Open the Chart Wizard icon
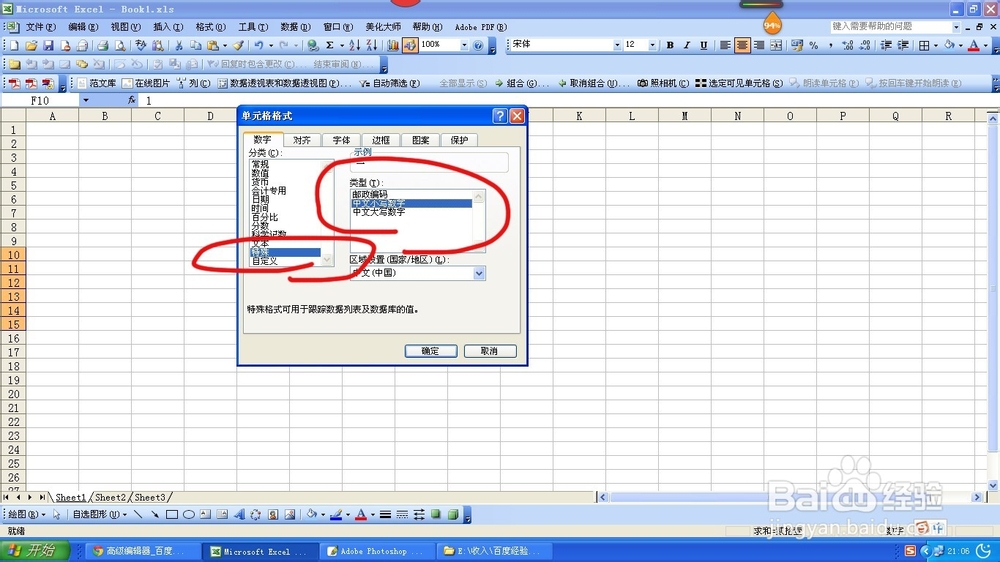Screen dimensions: 1000x562 (392, 45)
